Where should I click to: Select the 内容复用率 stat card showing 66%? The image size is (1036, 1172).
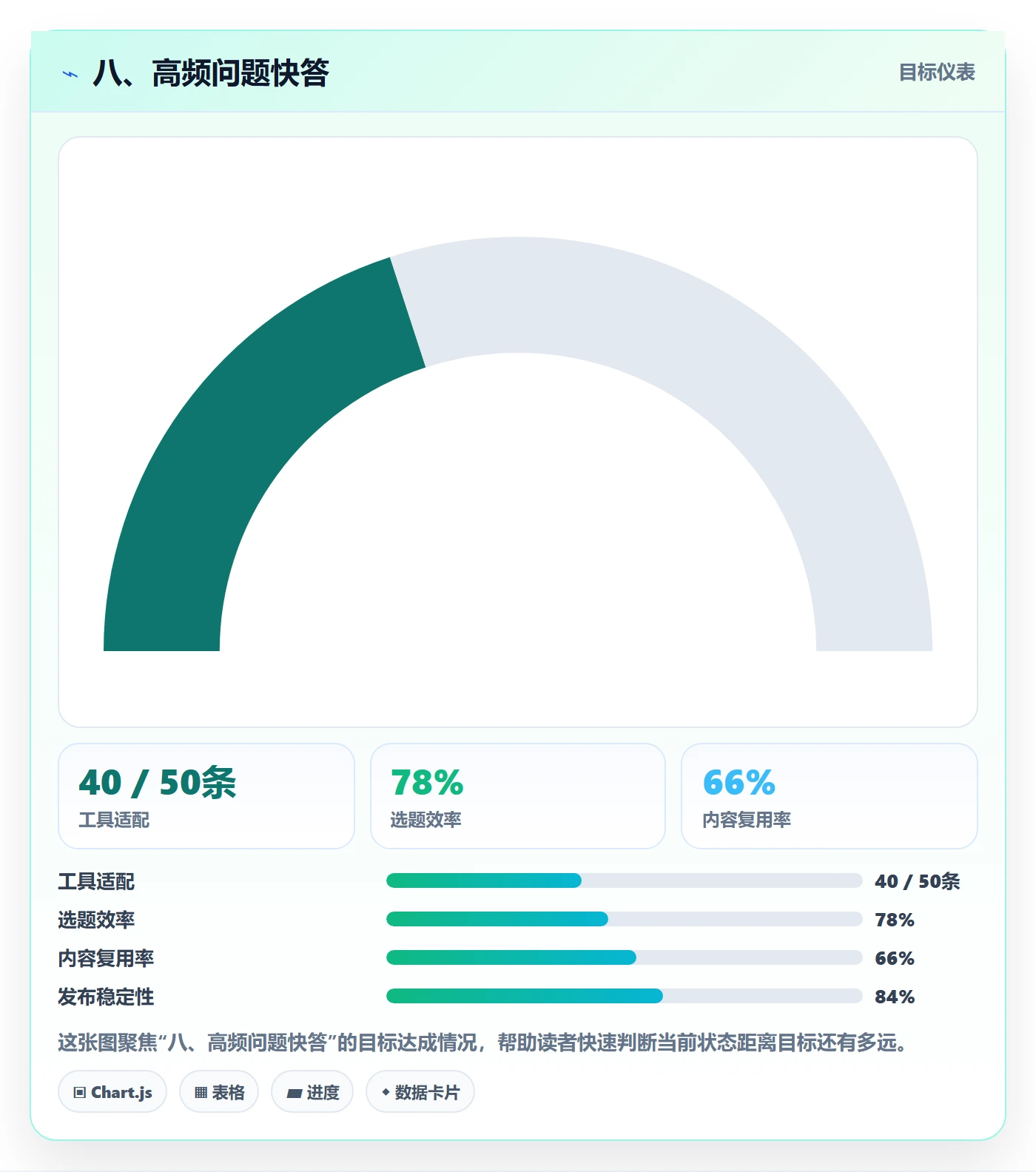click(830, 796)
